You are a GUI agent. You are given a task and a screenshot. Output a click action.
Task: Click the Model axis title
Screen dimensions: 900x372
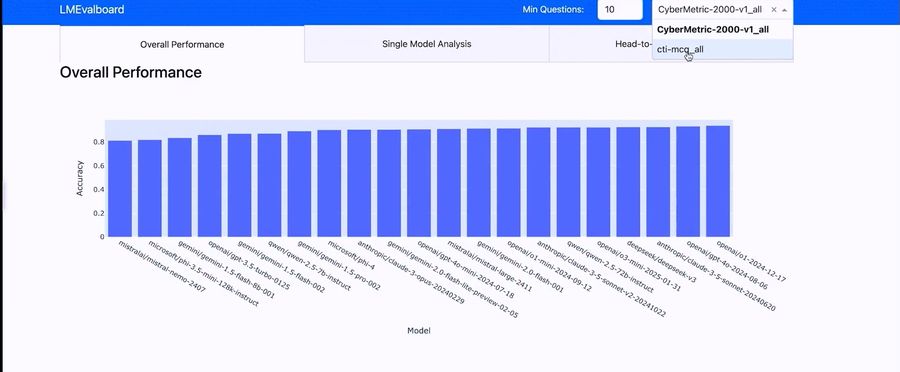[418, 331]
